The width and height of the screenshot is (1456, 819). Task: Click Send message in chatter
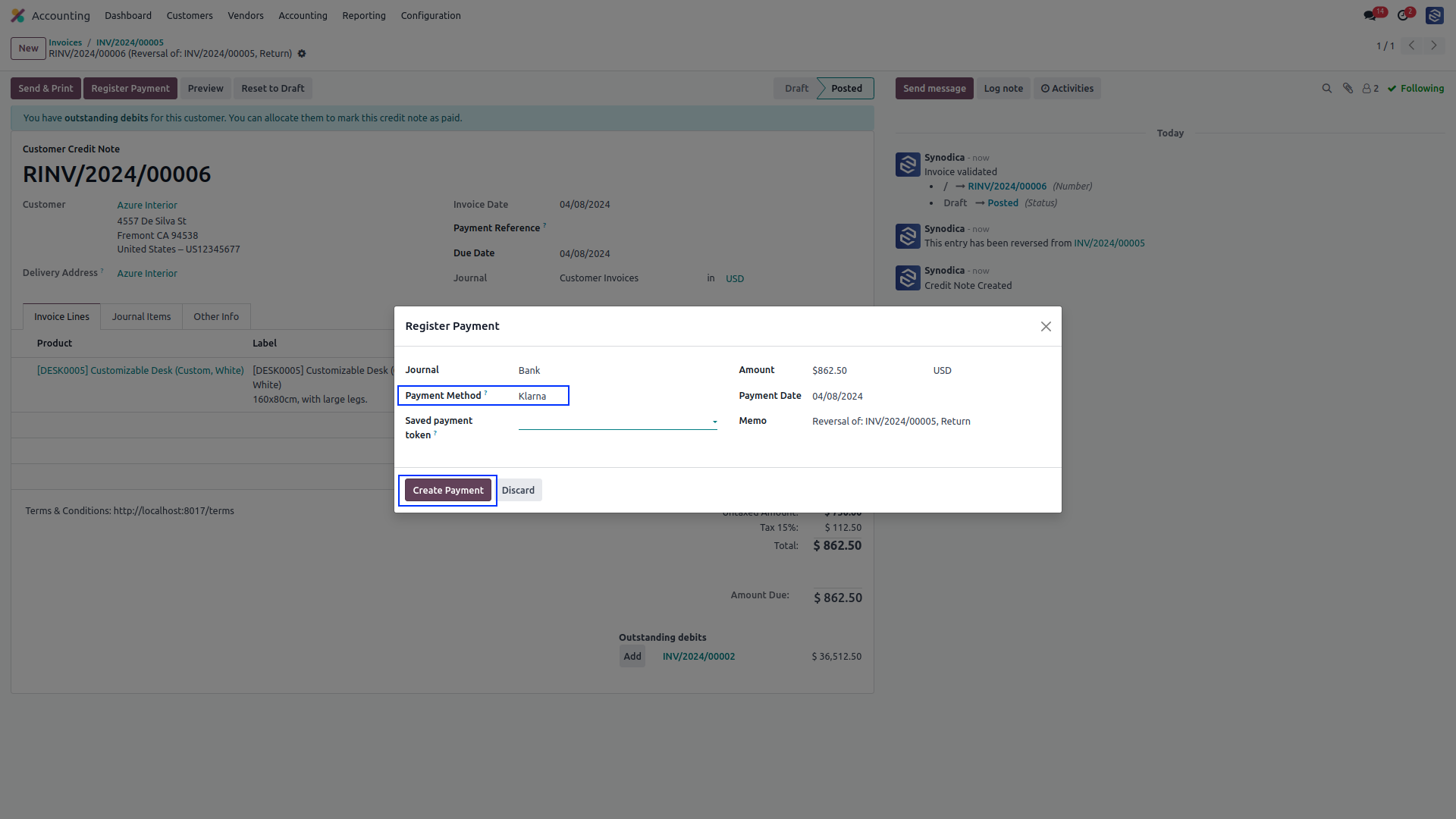(934, 89)
